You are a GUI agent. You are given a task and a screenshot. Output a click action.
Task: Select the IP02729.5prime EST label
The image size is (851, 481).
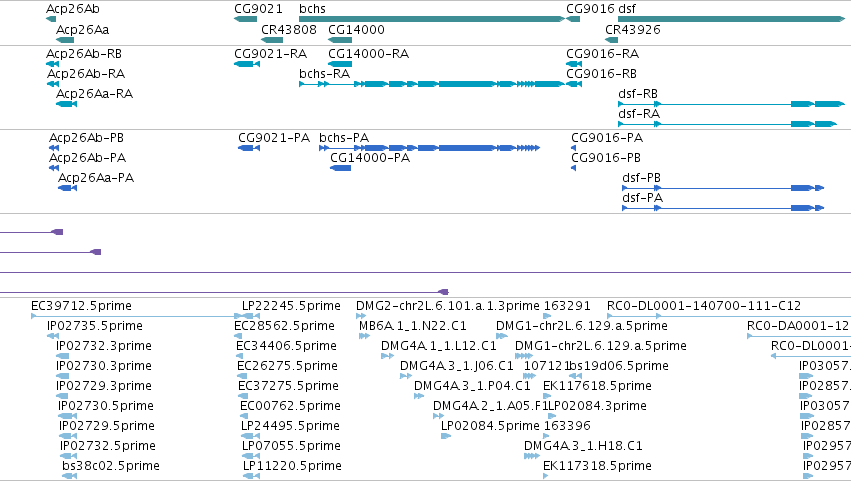(x=107, y=426)
